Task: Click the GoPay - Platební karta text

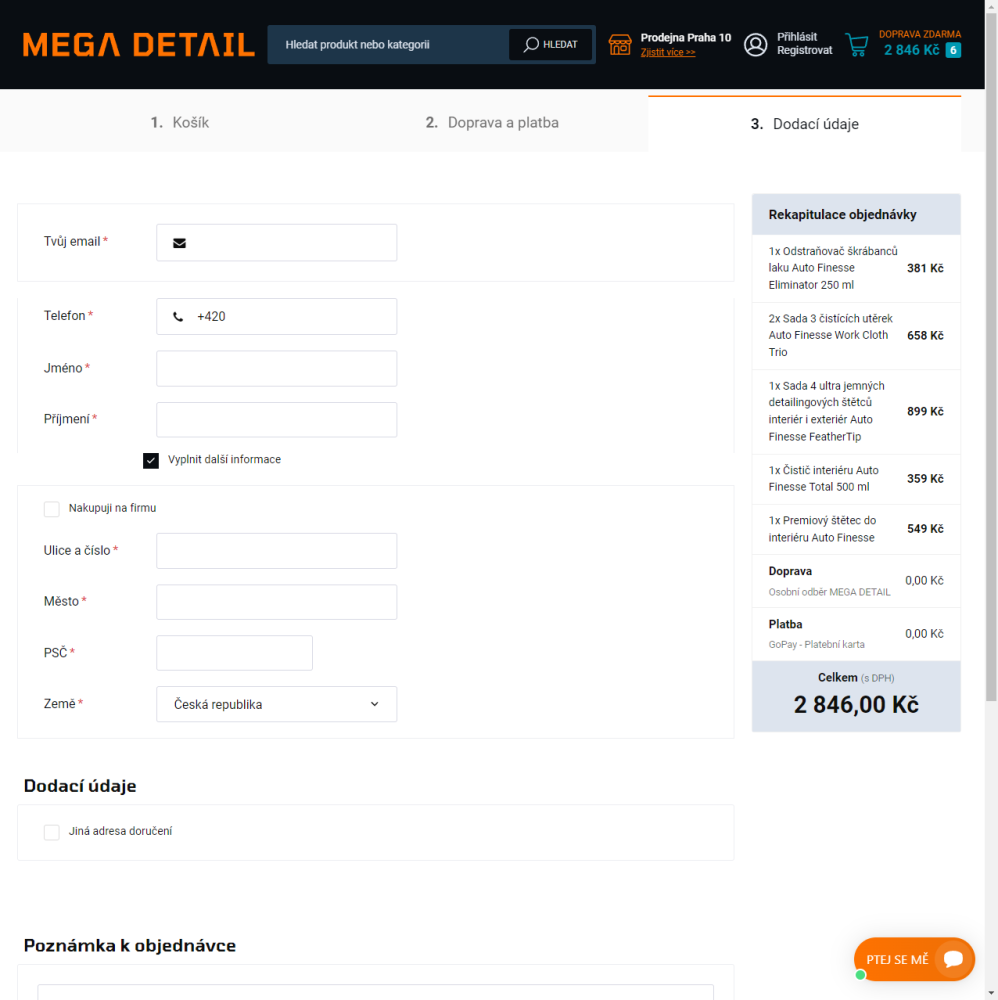Action: pyautogui.click(x=816, y=644)
